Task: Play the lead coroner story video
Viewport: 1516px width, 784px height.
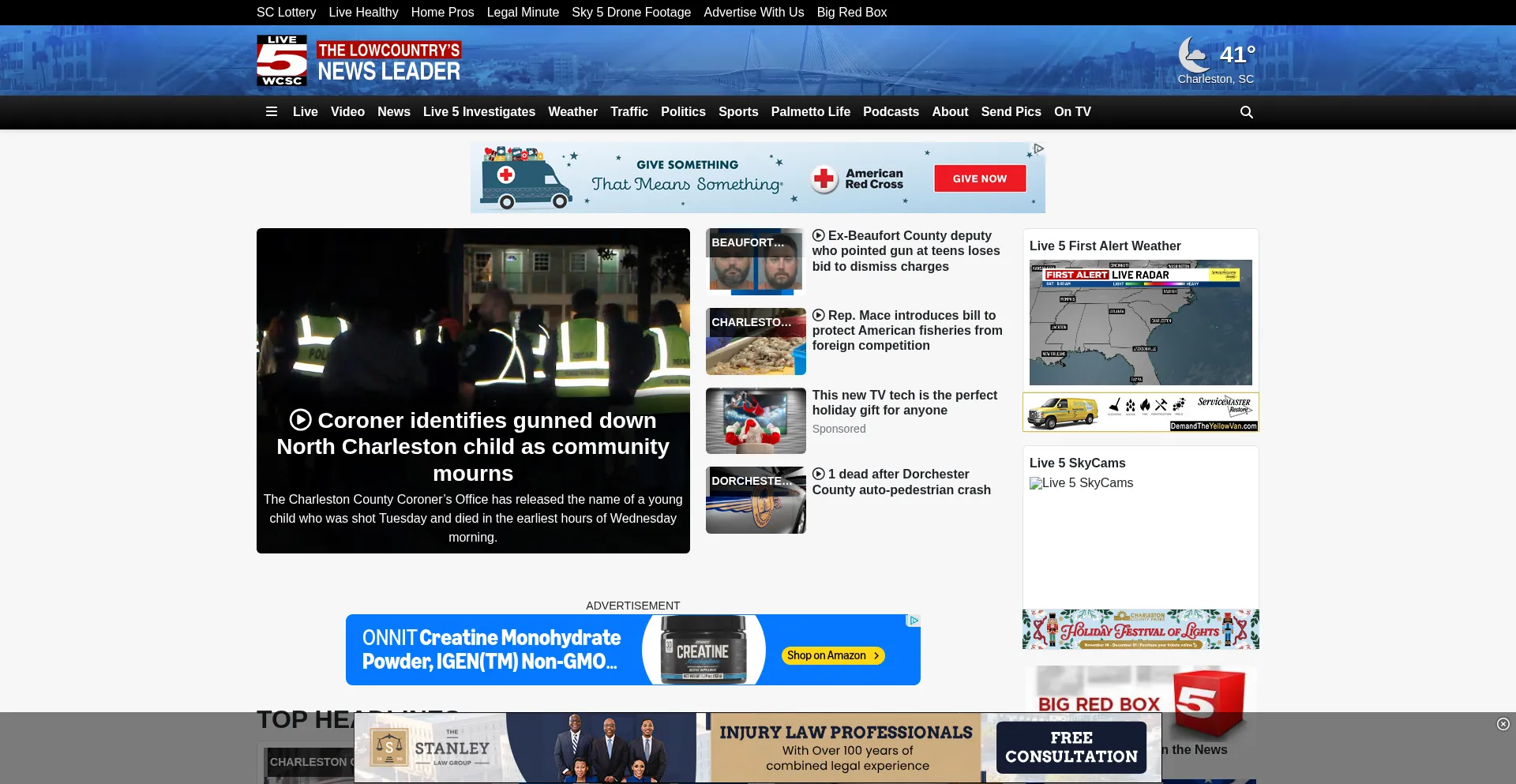Action: pos(300,419)
